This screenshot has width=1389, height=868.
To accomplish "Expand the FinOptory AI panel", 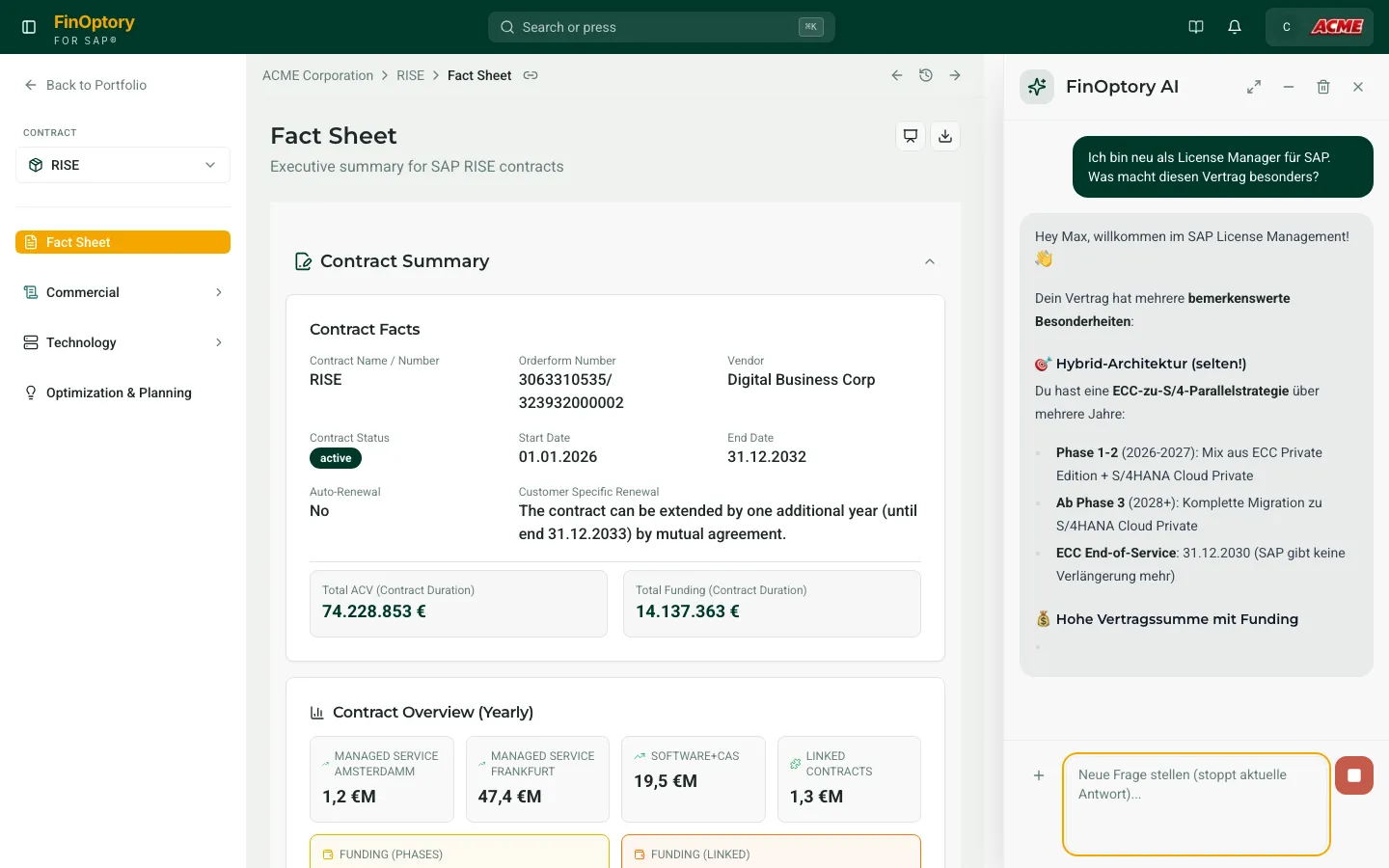I will (x=1254, y=87).
